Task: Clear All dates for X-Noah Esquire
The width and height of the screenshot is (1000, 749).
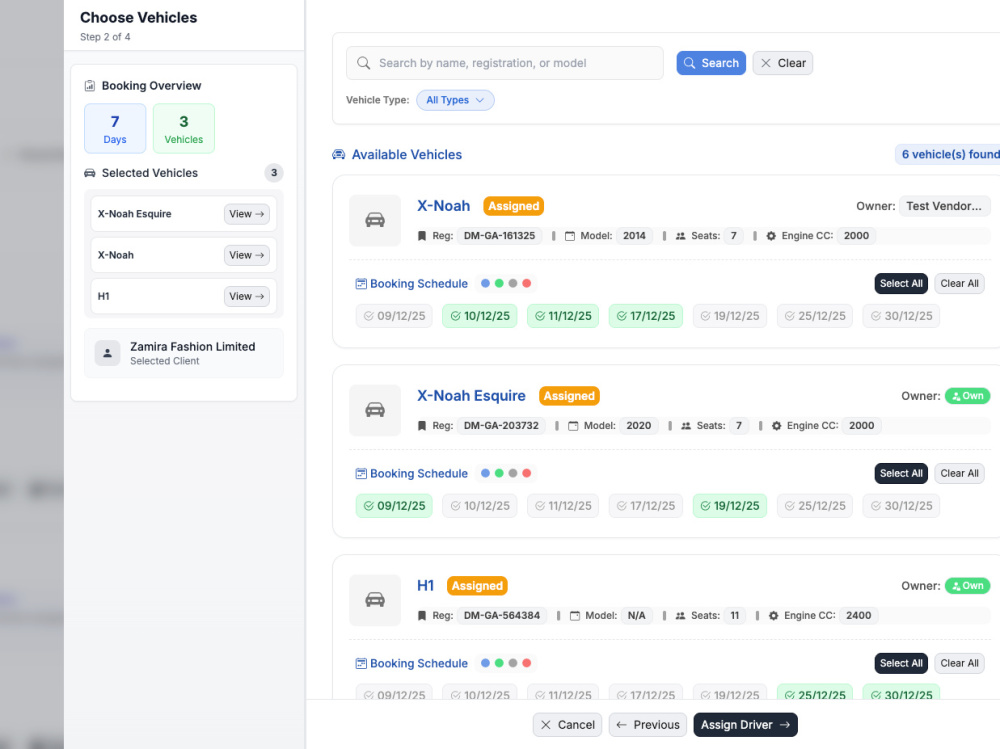Action: click(959, 473)
